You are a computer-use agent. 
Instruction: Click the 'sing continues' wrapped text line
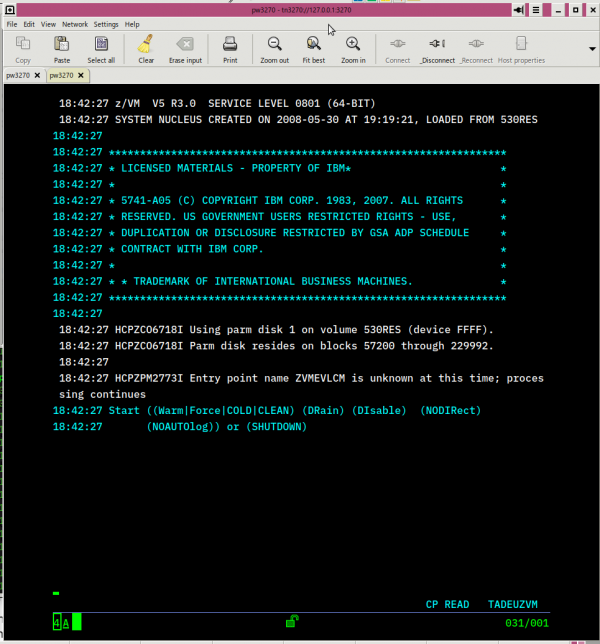[x=102, y=395]
